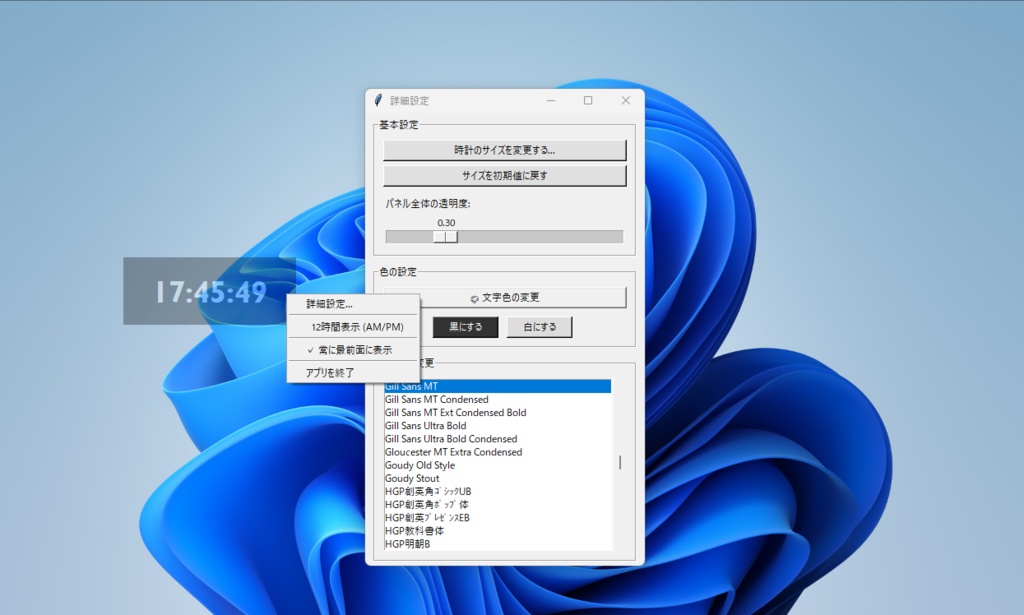Pick the Goudy Stout font
Screen dimensions: 1024x615
pyautogui.click(x=498, y=478)
